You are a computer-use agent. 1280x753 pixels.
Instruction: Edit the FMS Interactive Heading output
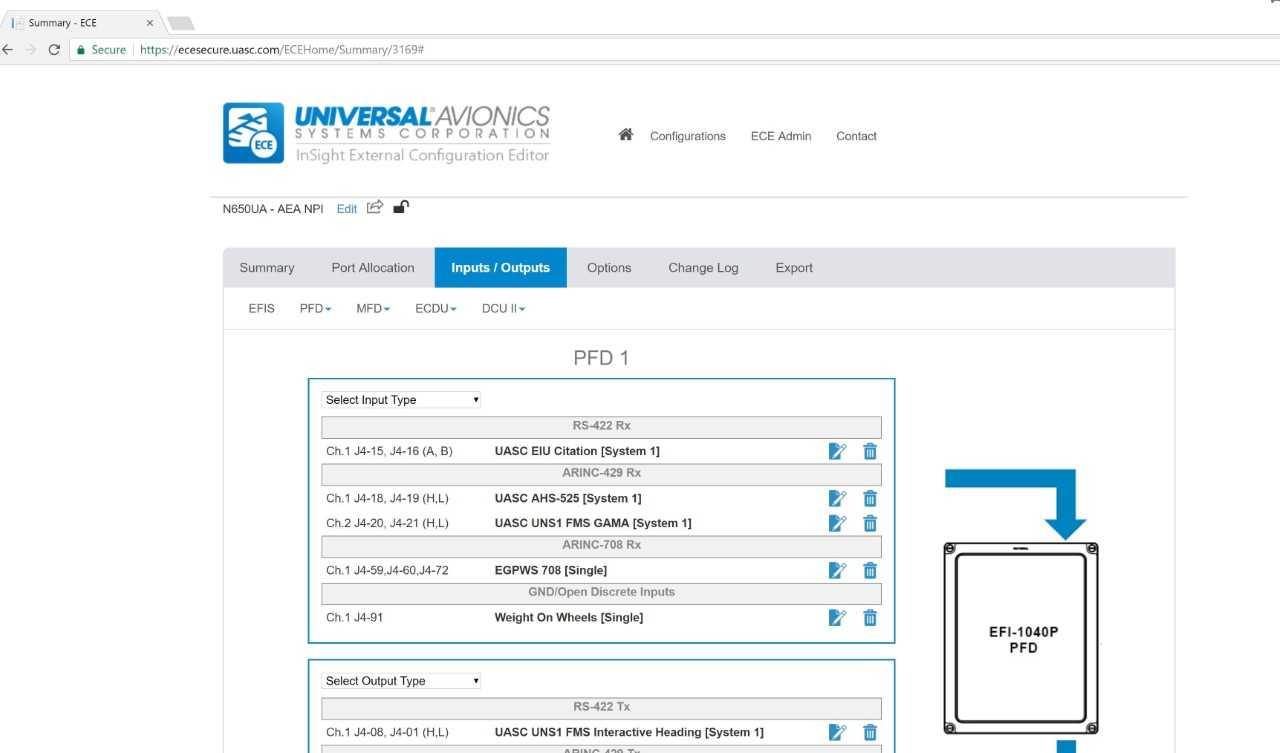click(x=837, y=733)
